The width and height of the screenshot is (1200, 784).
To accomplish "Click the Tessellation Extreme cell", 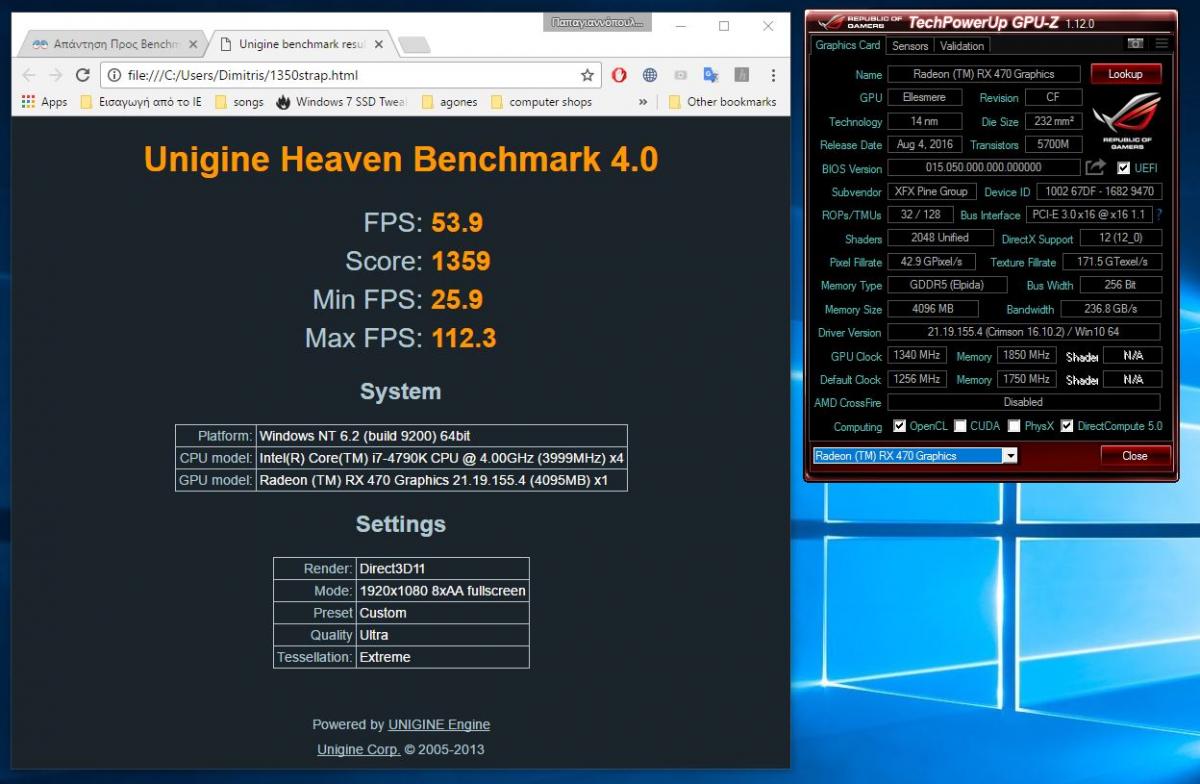I will pos(442,657).
